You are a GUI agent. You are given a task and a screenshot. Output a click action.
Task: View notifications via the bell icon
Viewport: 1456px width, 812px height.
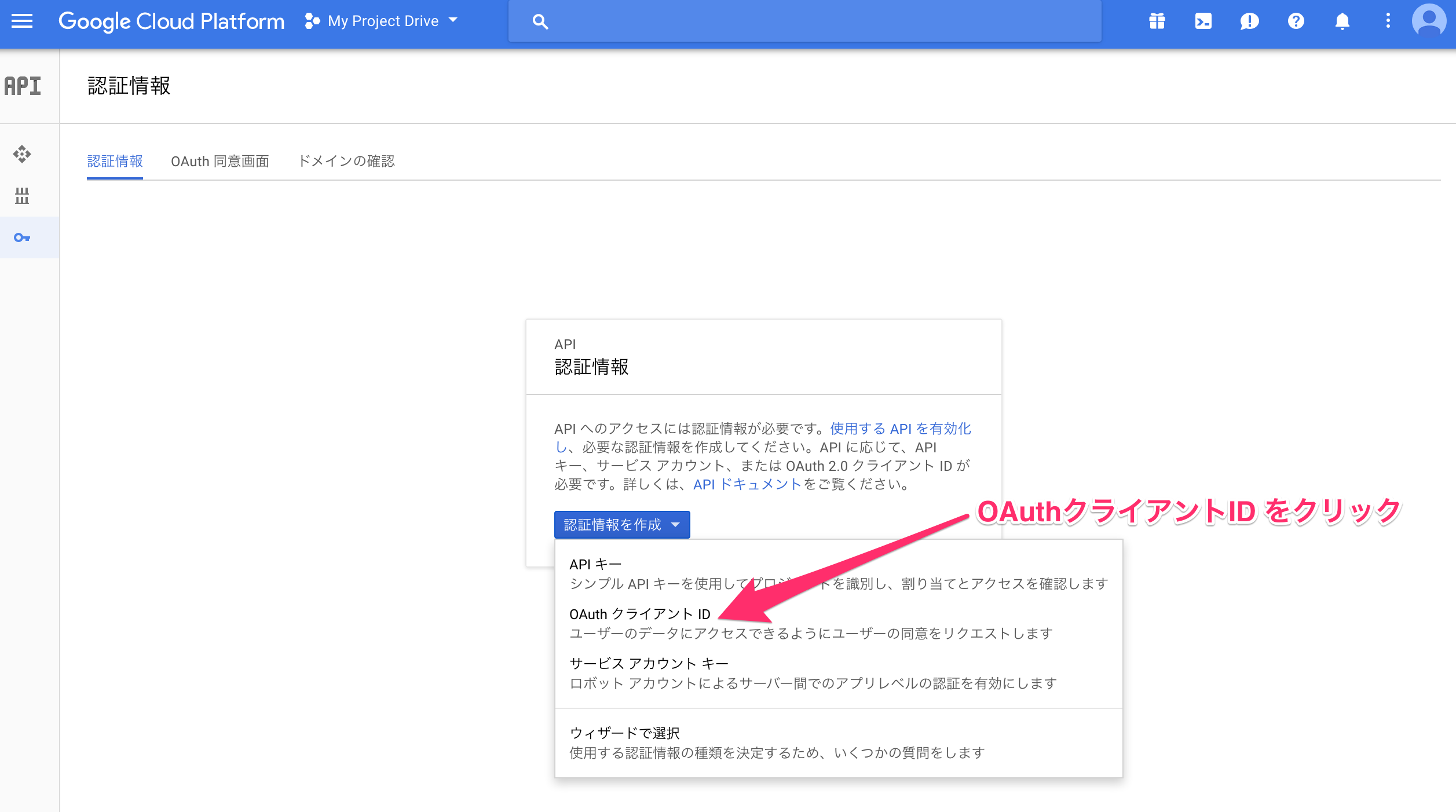(1342, 21)
